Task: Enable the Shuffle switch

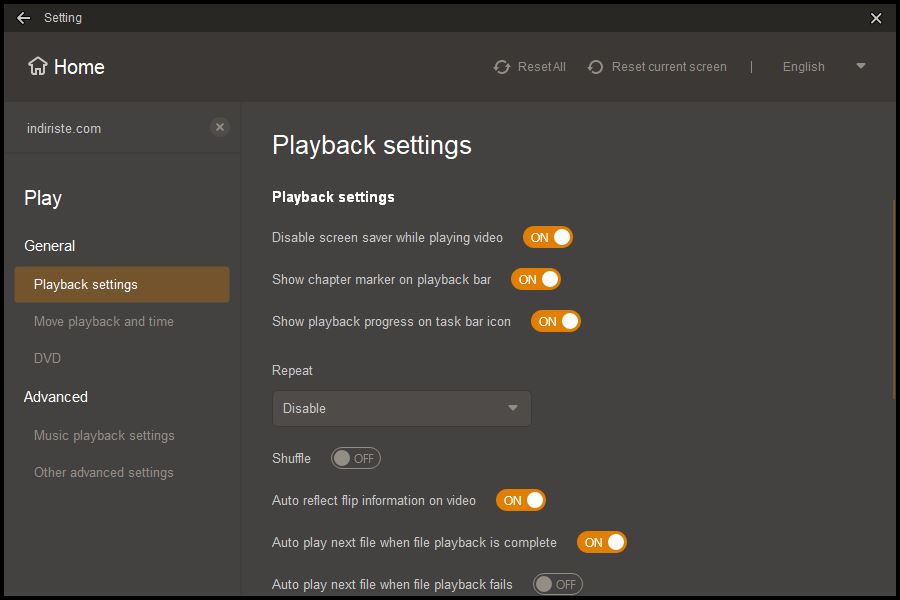Action: click(355, 458)
